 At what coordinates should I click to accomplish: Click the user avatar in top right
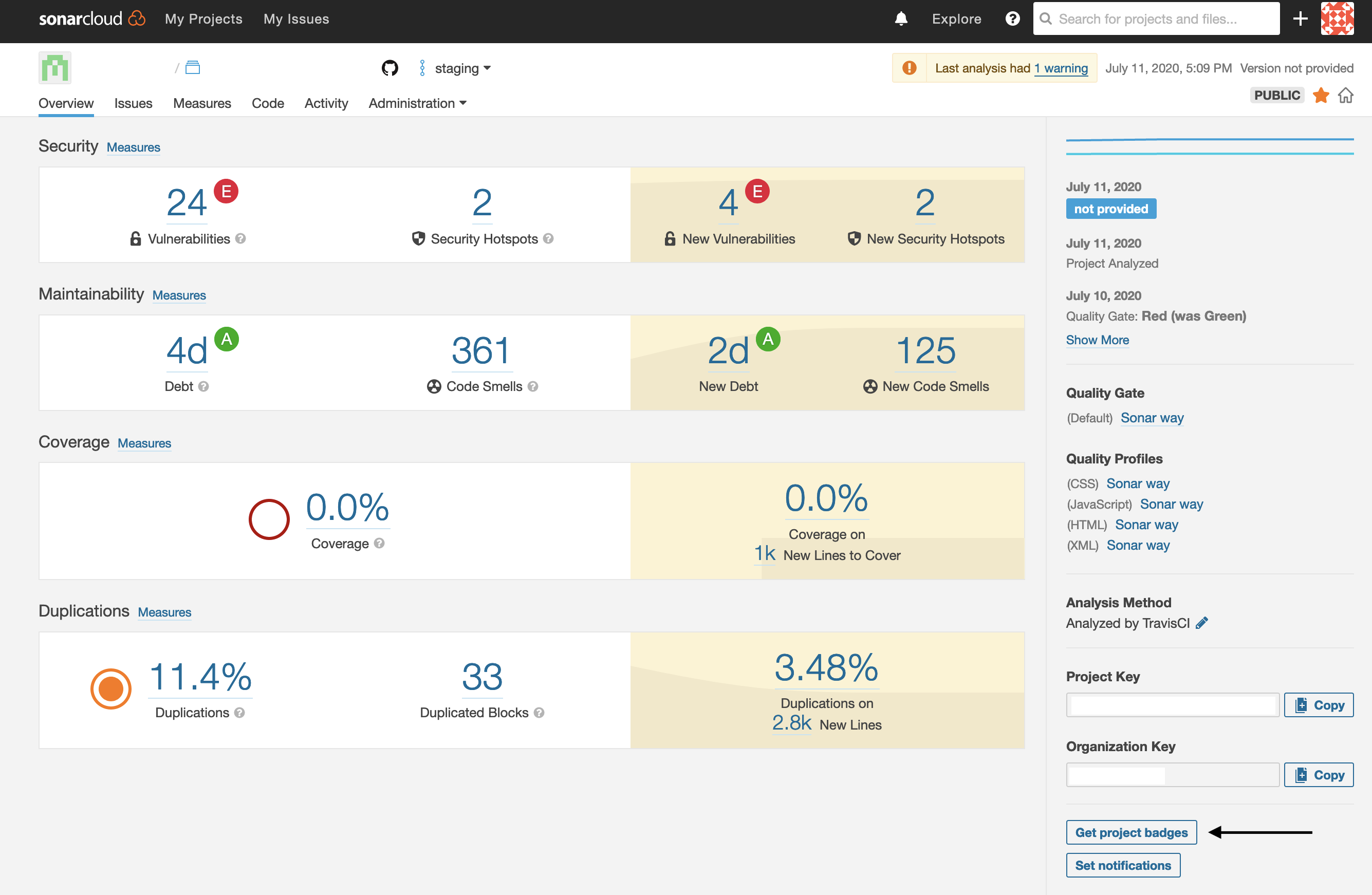click(1338, 19)
